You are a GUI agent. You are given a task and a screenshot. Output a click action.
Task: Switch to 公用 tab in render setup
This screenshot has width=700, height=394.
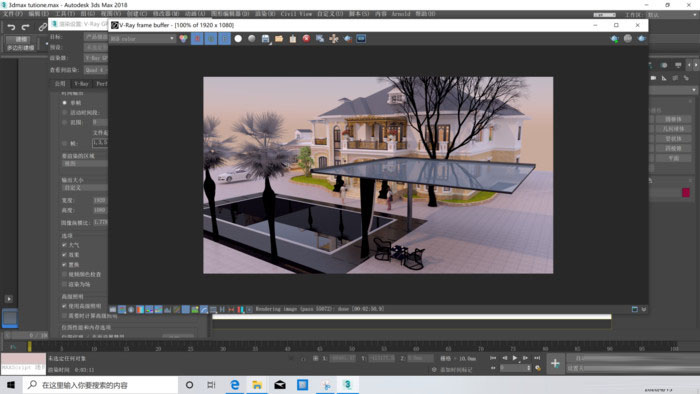tap(60, 84)
